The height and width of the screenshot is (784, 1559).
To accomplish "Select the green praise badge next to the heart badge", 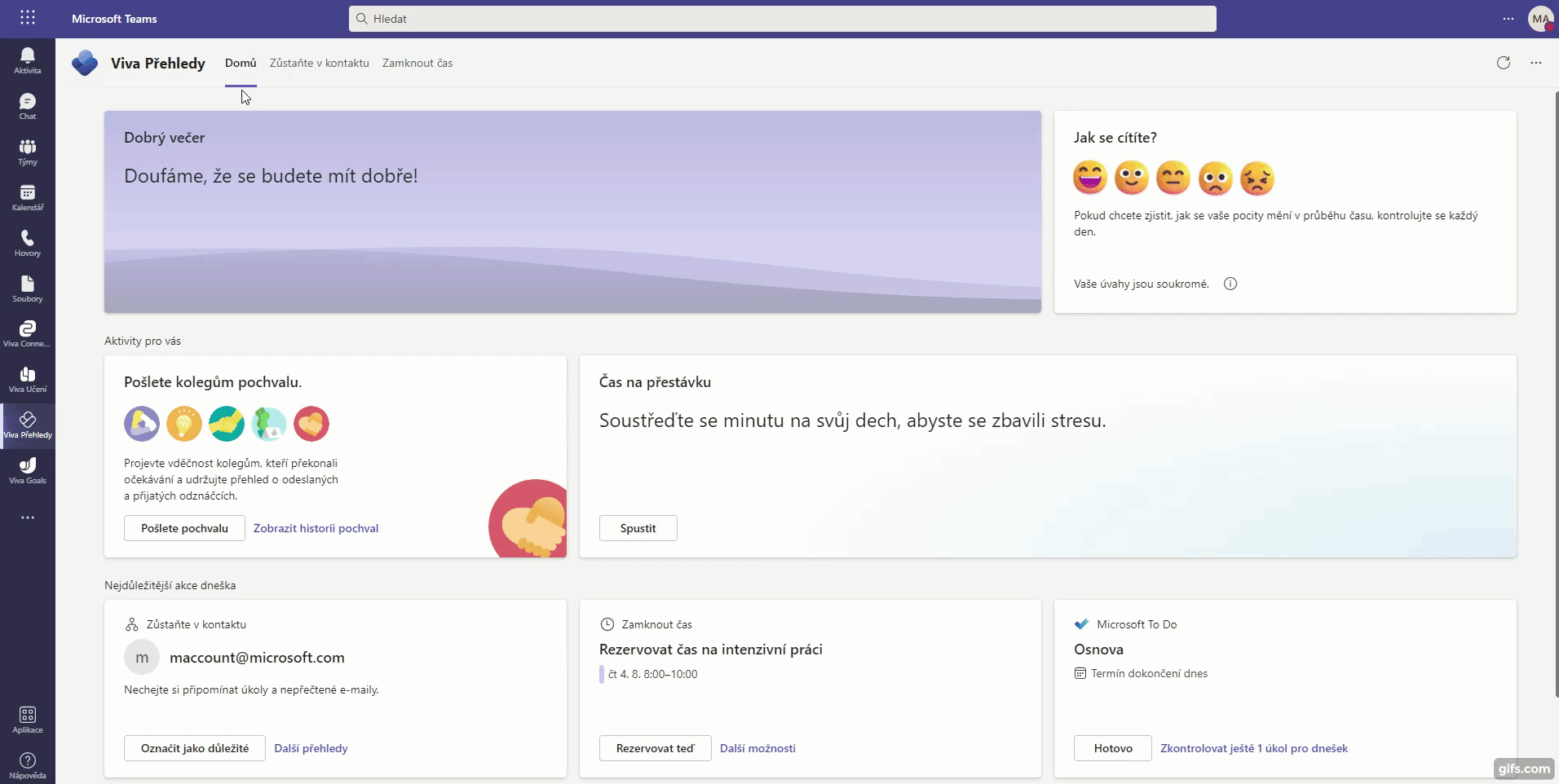I will click(269, 424).
